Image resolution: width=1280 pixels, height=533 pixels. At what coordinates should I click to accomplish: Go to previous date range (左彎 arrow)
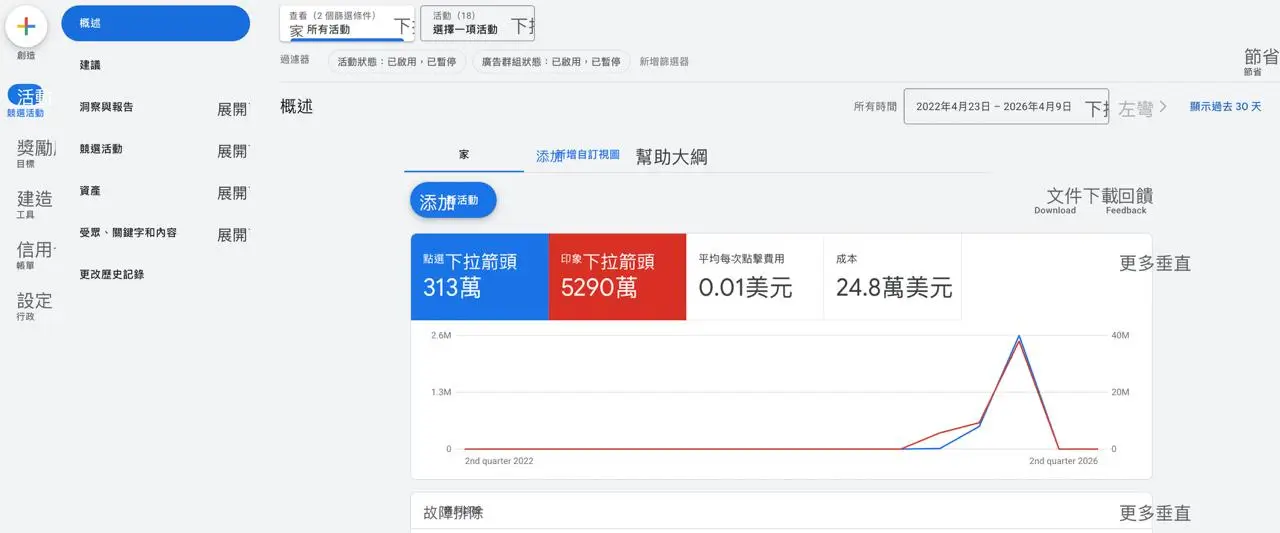pyautogui.click(x=1136, y=108)
